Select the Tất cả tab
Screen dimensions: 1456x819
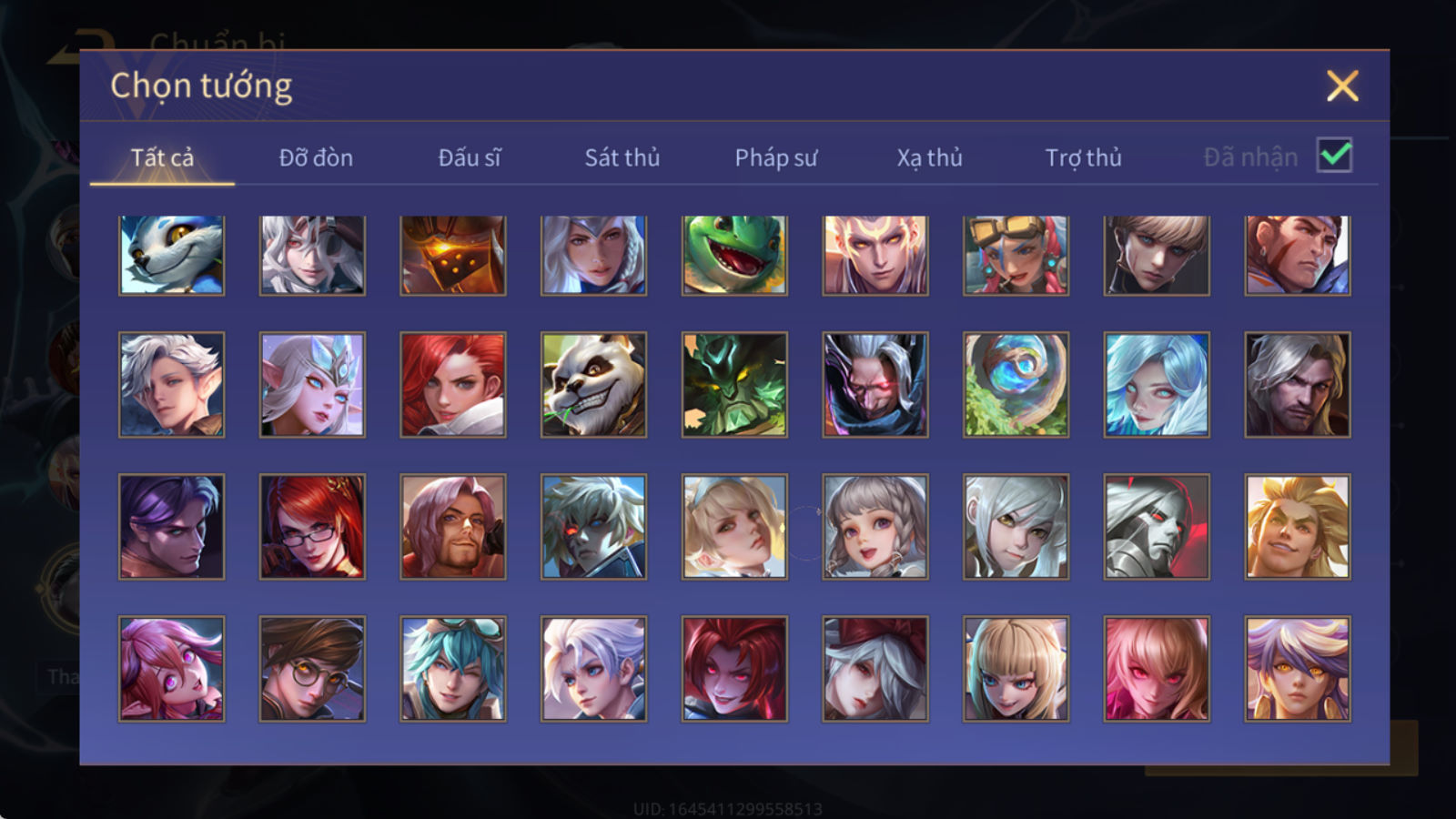click(162, 157)
